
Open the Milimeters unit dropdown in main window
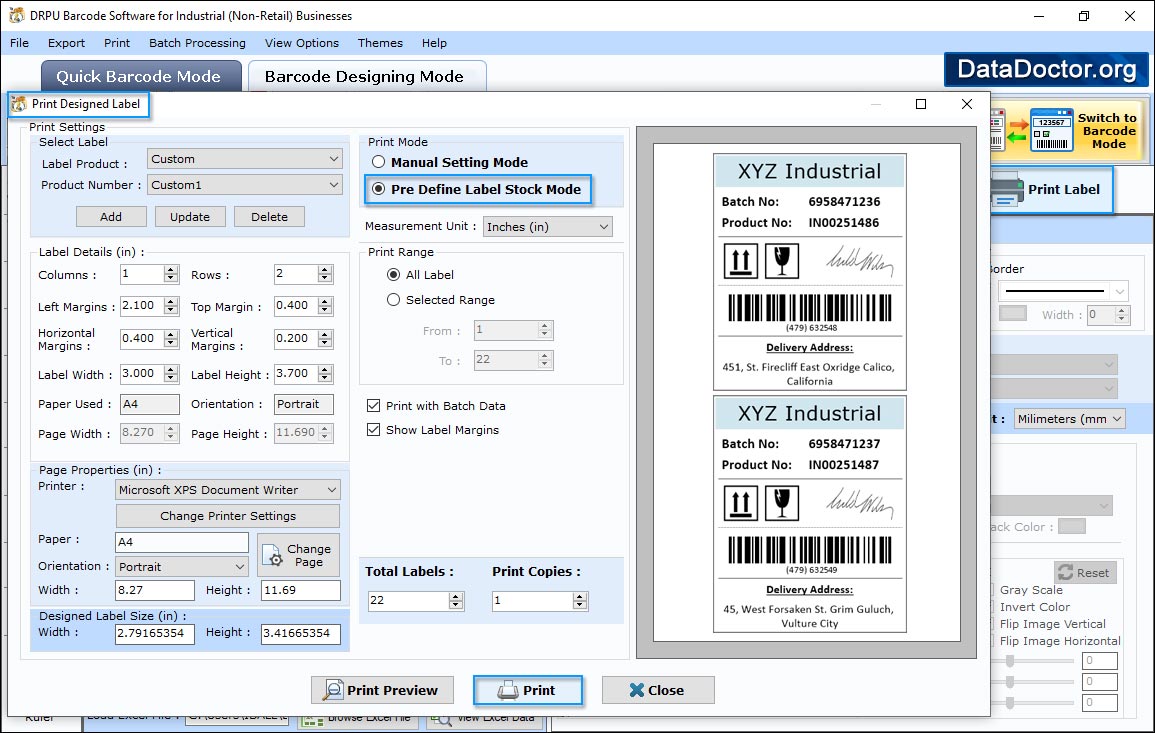point(1070,419)
